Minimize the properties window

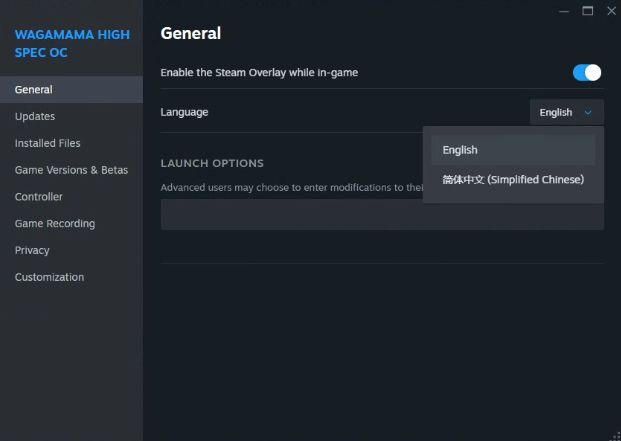pos(563,11)
